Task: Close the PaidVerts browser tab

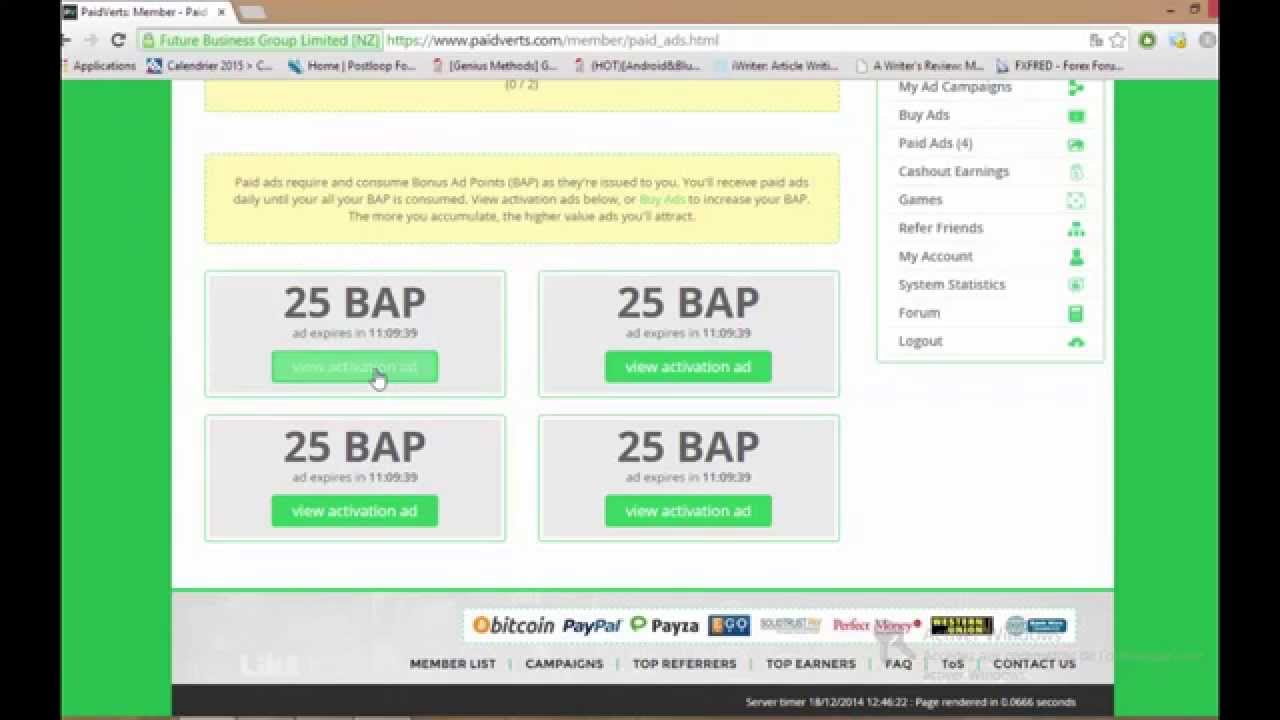Action: tap(220, 12)
